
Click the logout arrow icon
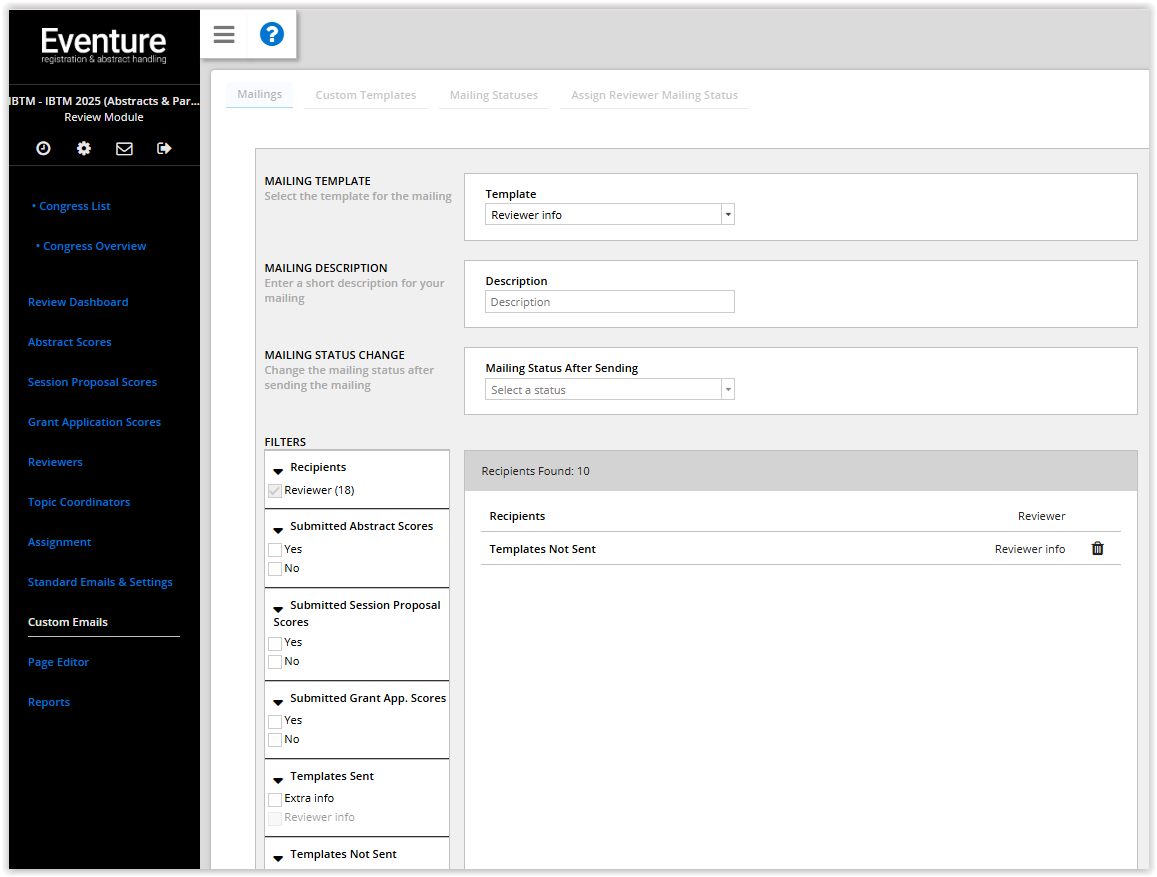point(165,148)
